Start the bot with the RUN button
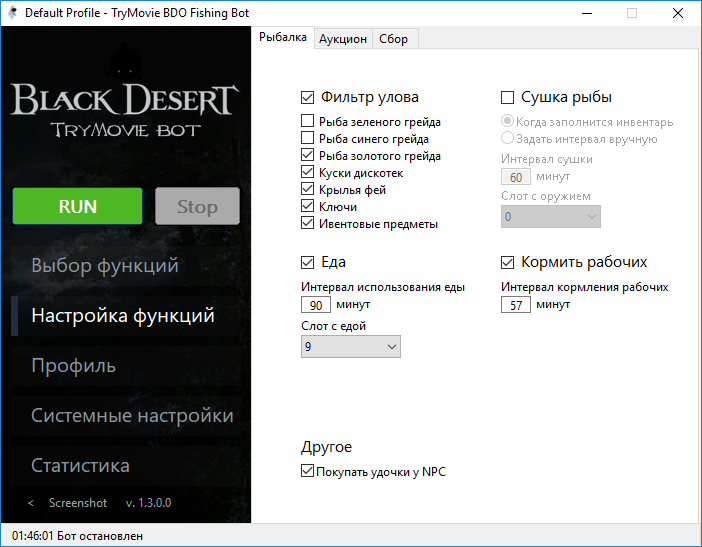The height and width of the screenshot is (547, 702). 77,206
